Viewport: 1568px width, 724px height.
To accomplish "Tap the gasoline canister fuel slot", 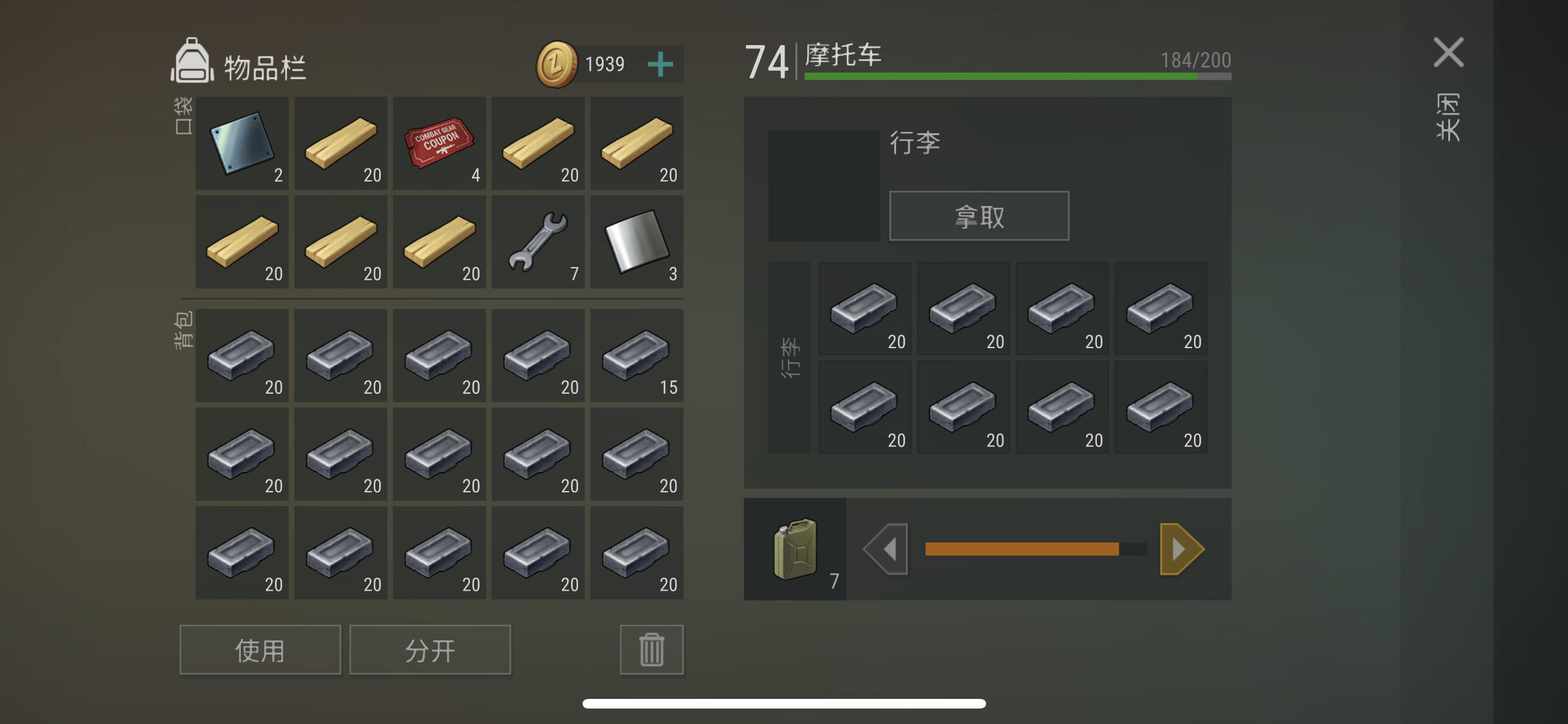I will click(796, 549).
